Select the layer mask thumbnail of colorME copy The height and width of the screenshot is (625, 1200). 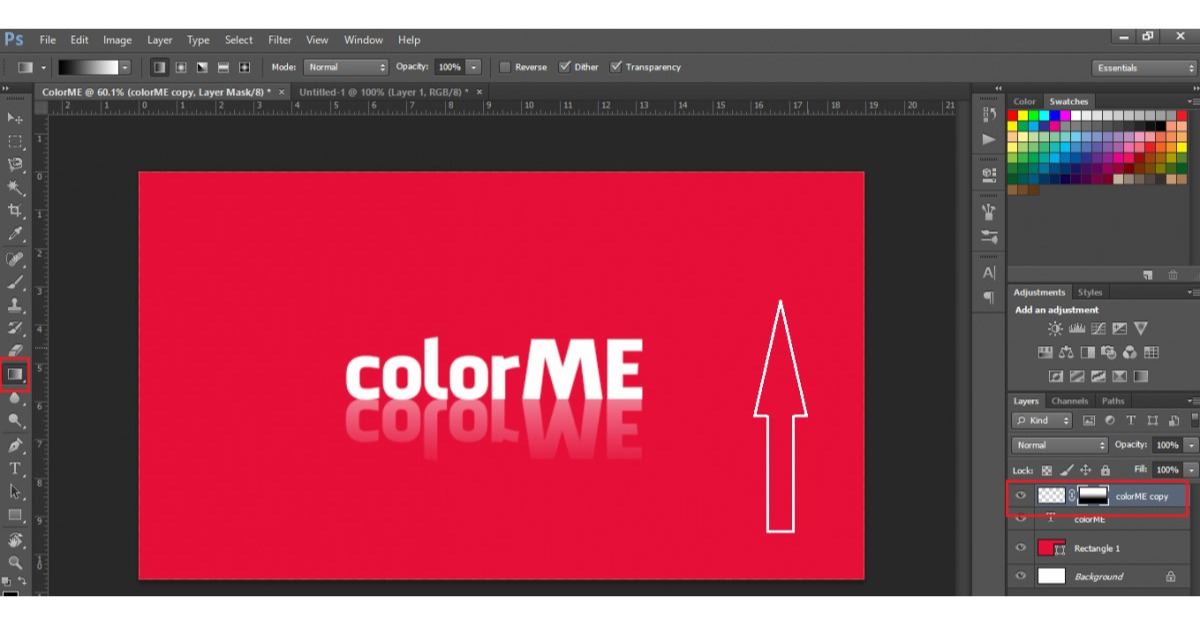1093,496
